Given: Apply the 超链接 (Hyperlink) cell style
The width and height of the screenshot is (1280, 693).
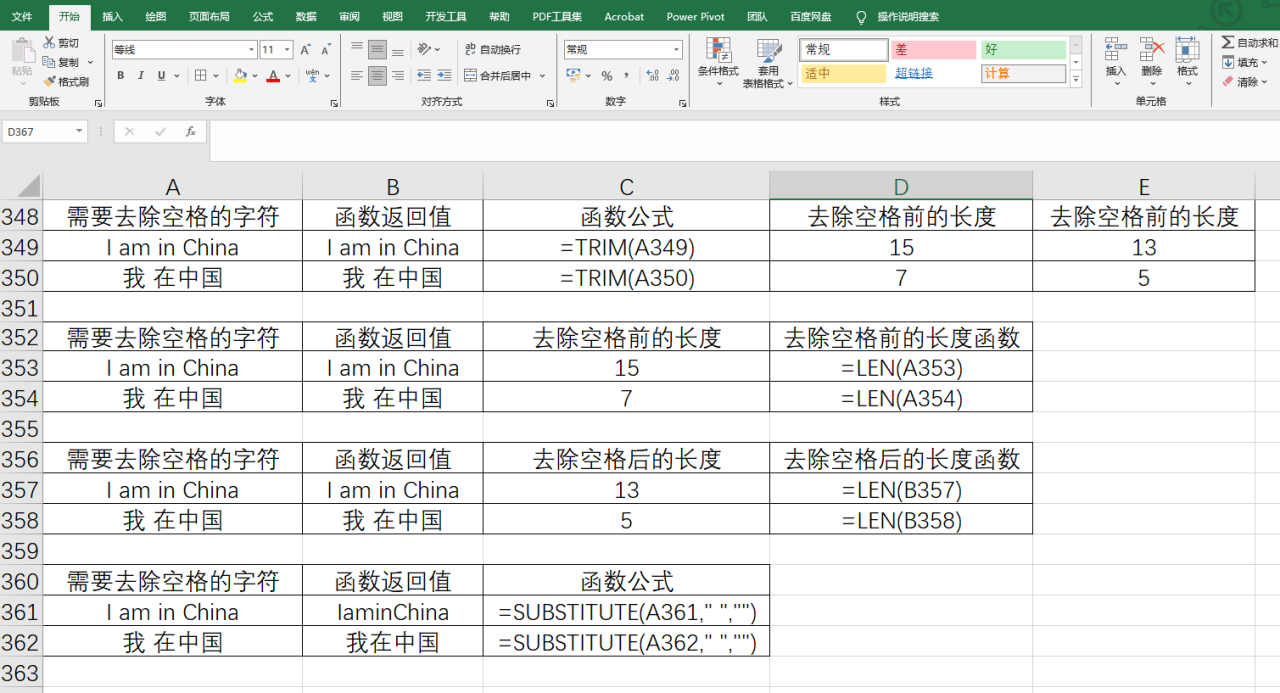Looking at the screenshot, I should 934,73.
